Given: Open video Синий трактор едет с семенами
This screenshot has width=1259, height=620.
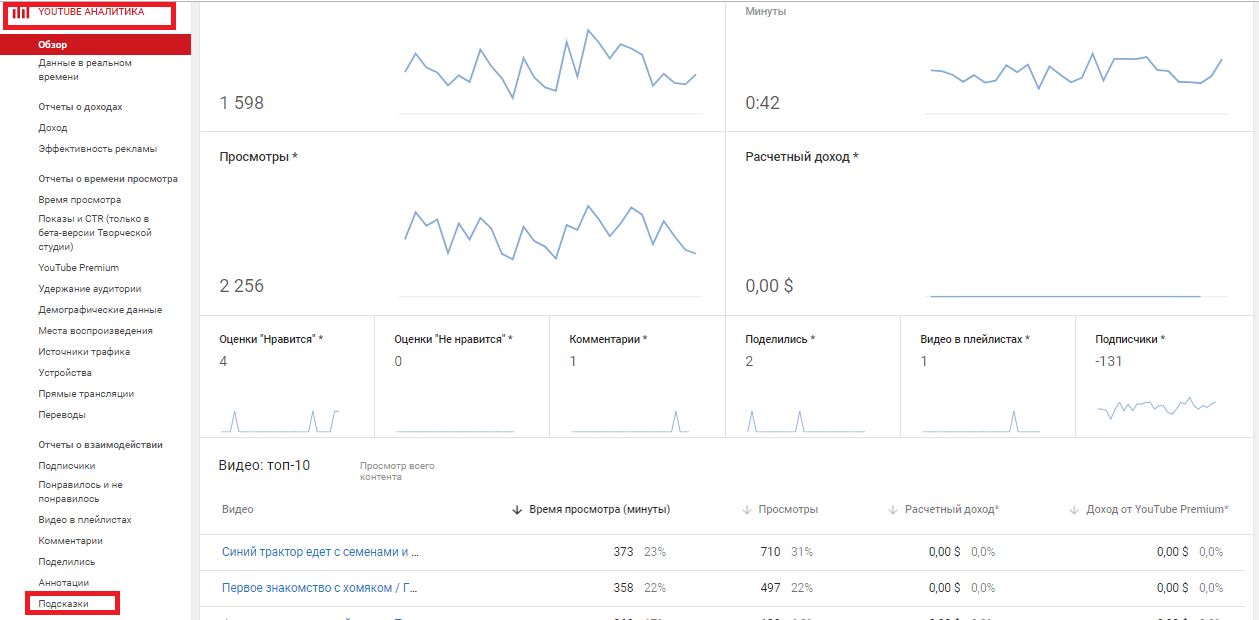Looking at the screenshot, I should coord(320,552).
